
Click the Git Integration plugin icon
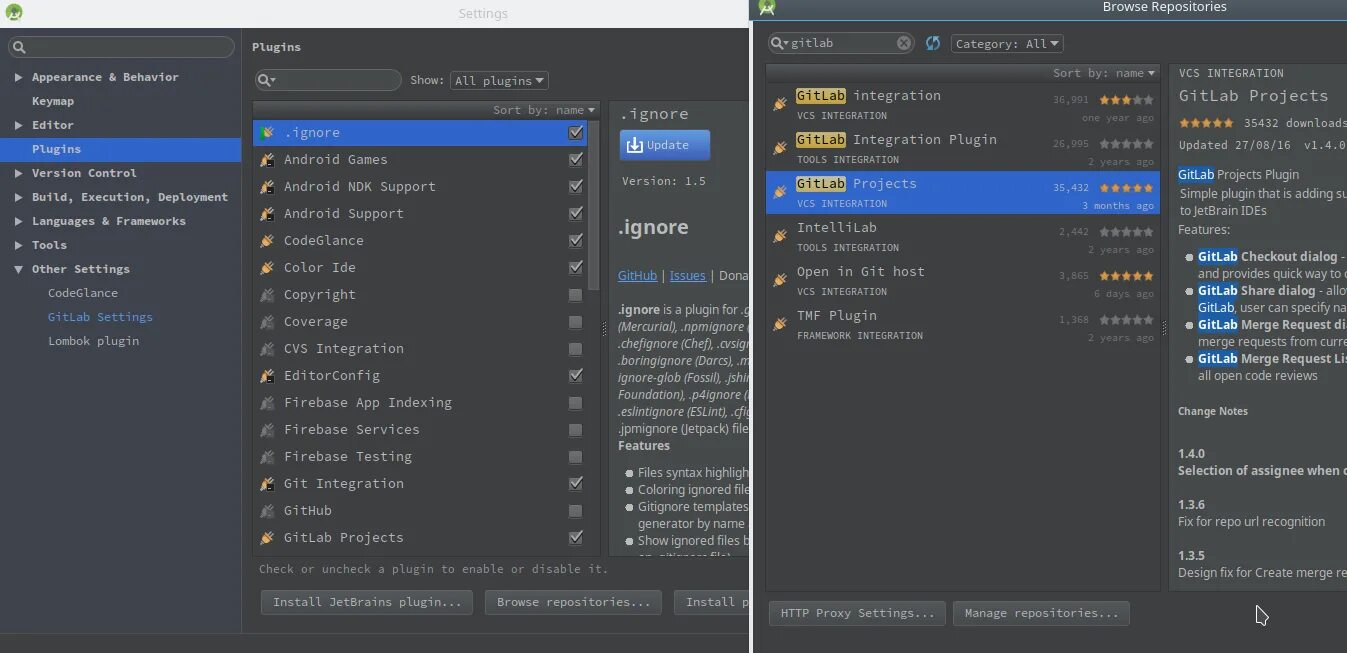pyautogui.click(x=267, y=484)
